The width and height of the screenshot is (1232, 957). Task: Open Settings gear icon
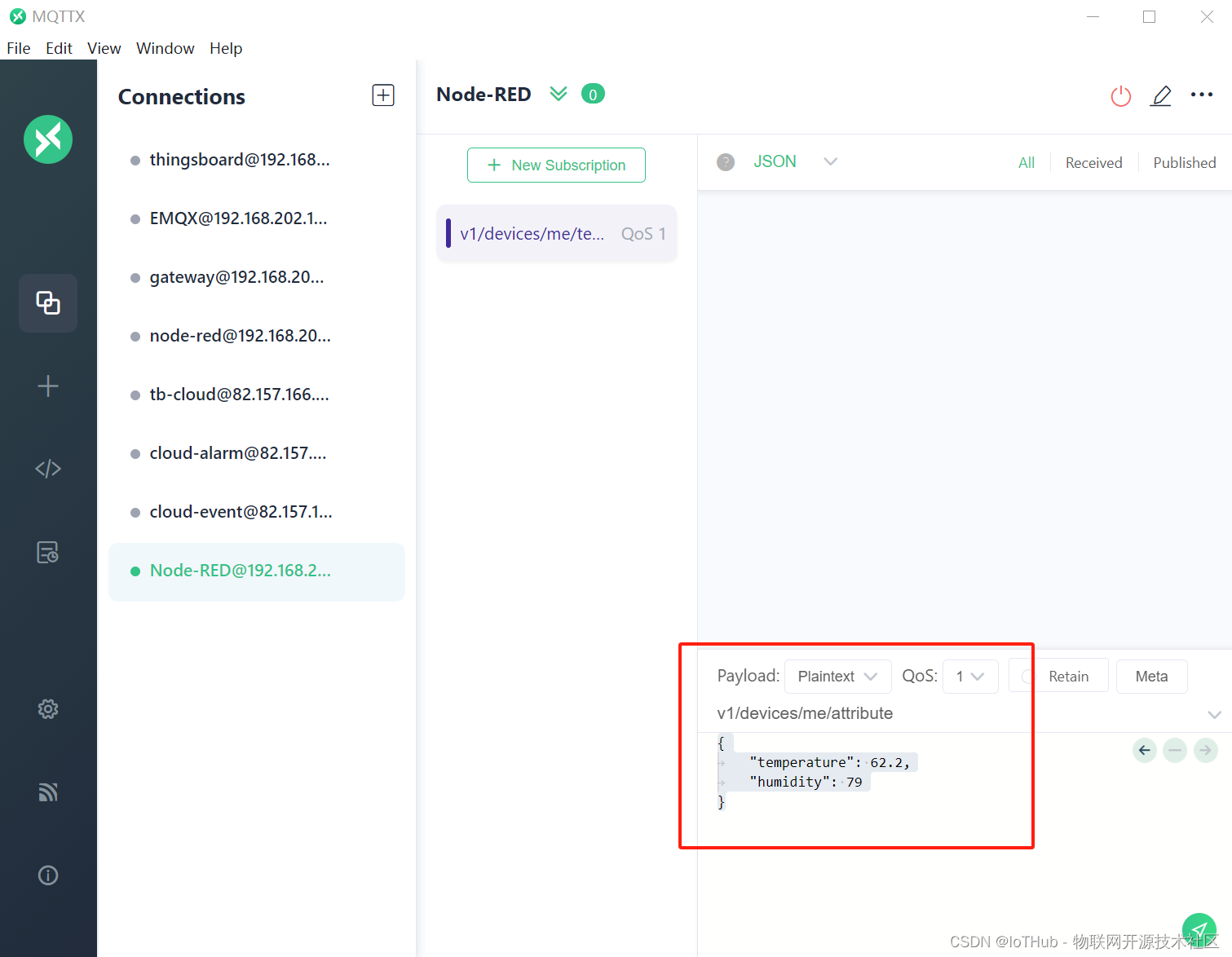48,709
